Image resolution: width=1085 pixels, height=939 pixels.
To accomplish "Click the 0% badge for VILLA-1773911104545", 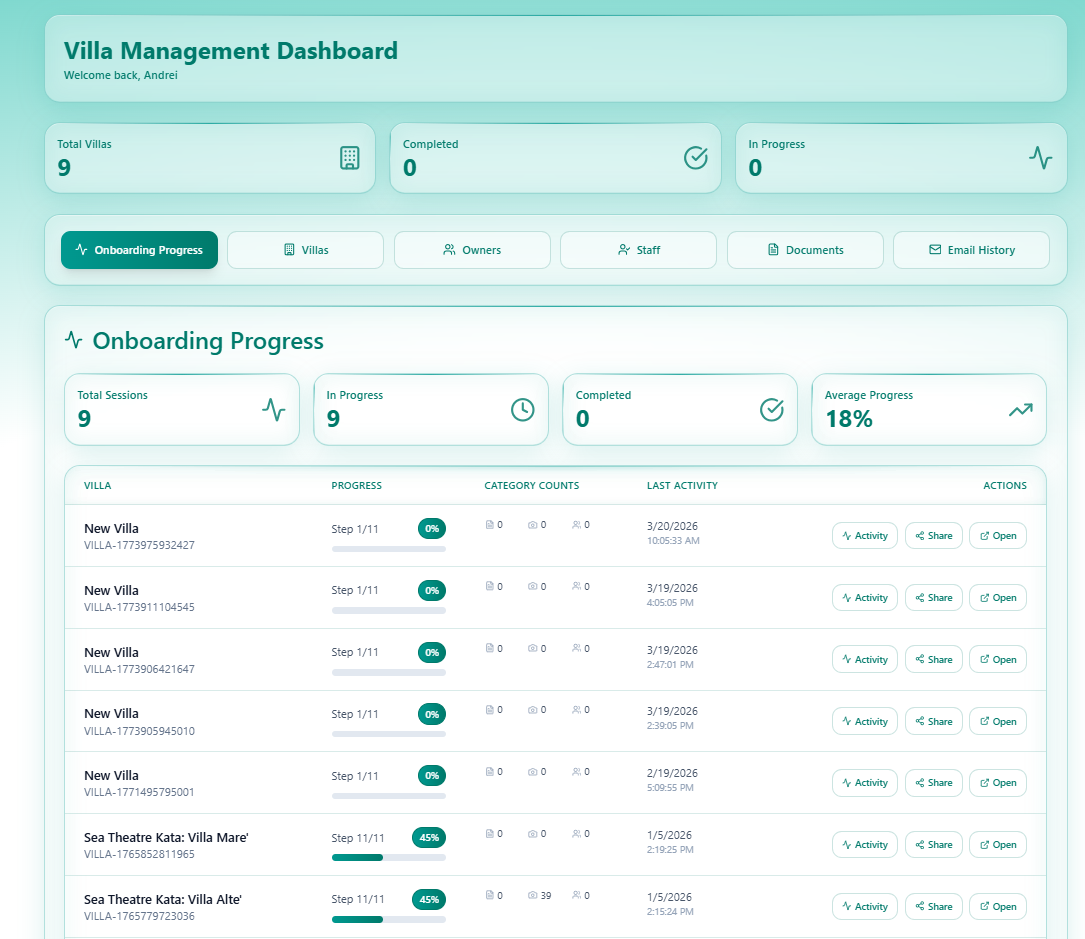I will [432, 590].
